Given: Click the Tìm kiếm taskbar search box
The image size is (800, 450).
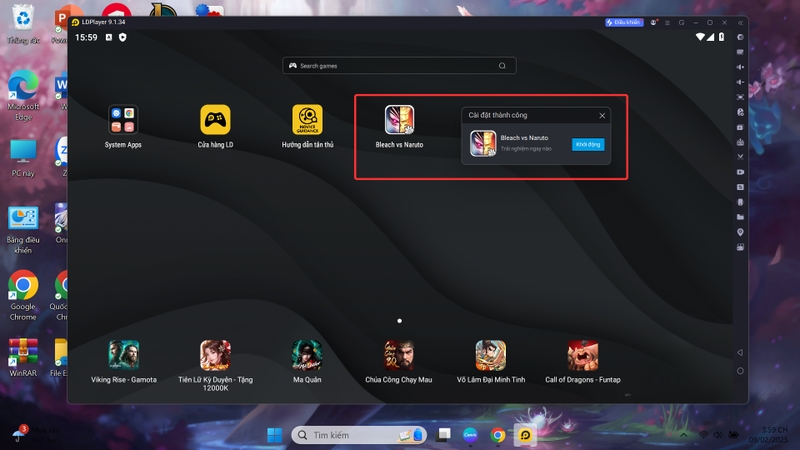Looking at the screenshot, I should [x=359, y=435].
